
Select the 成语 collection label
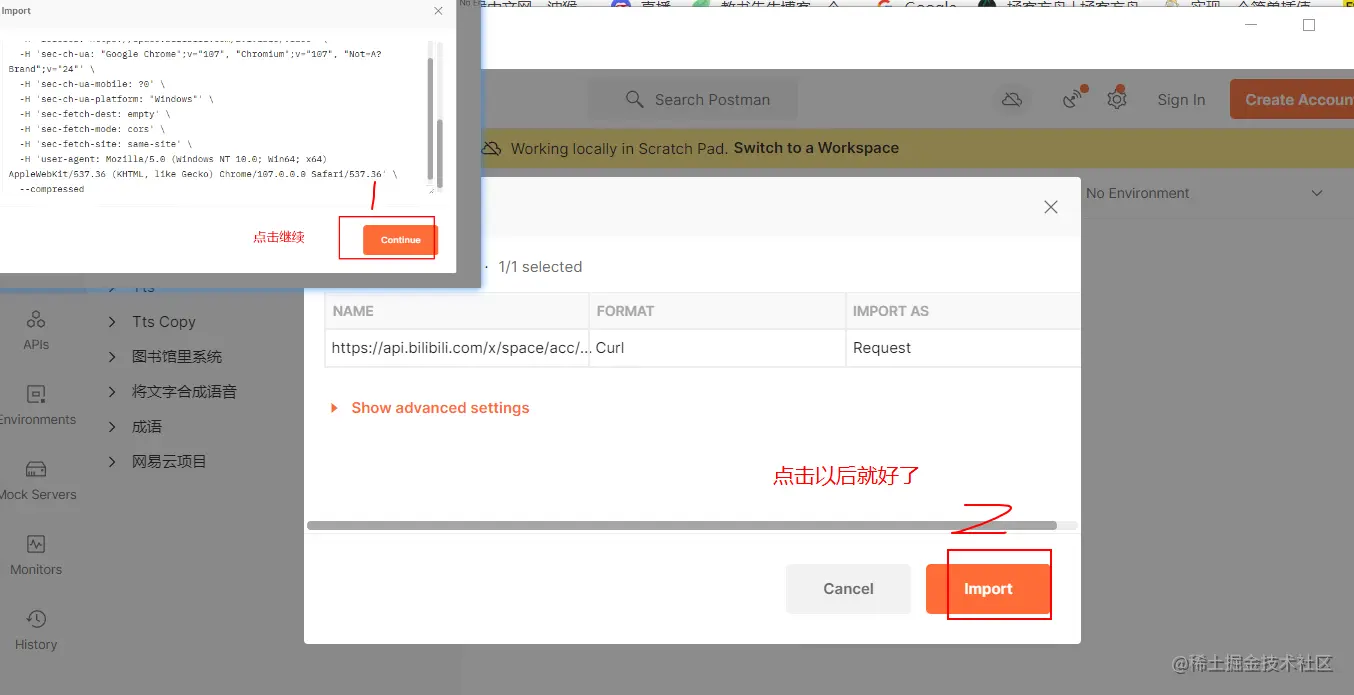click(147, 427)
